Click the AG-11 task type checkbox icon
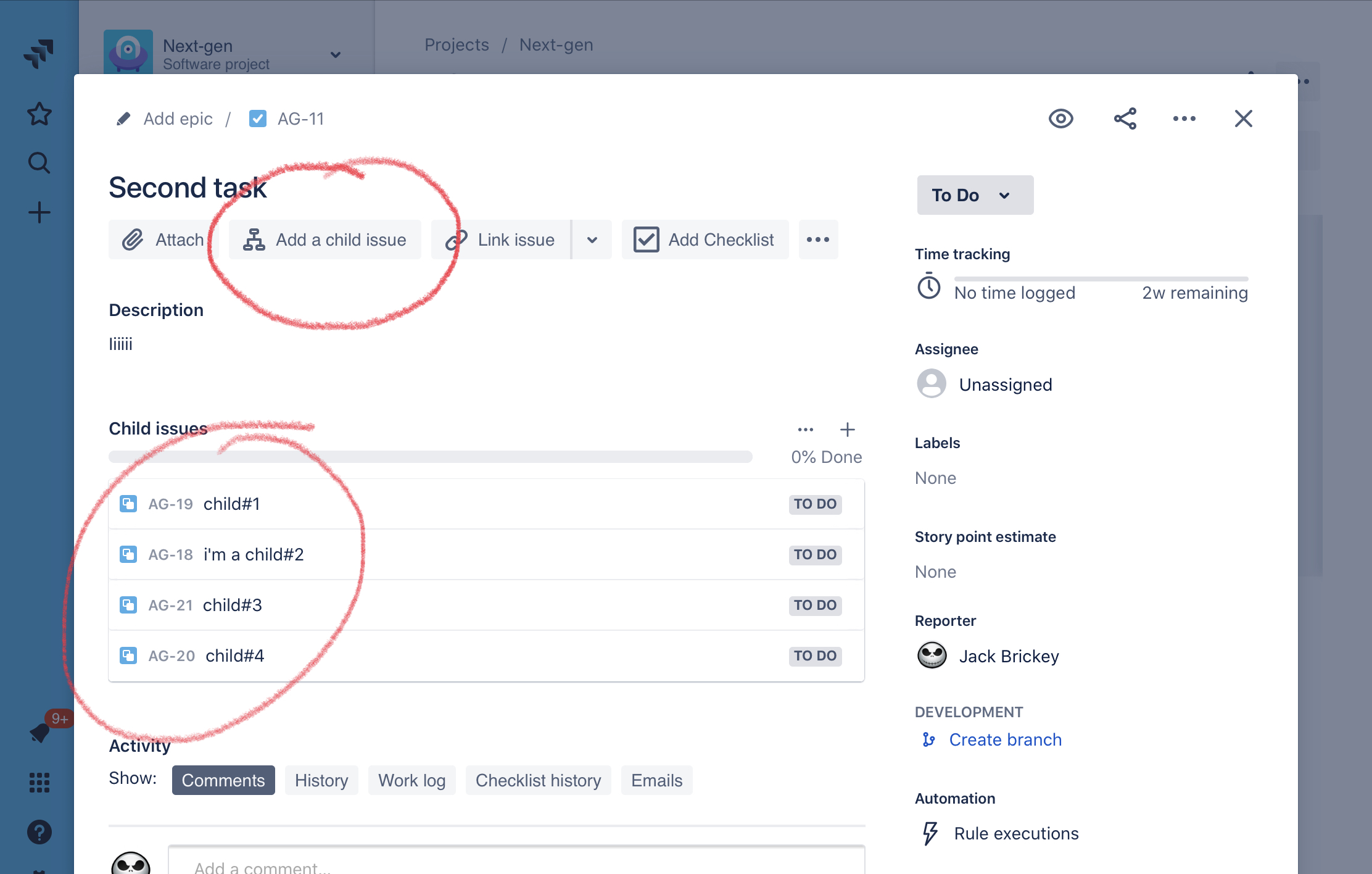This screenshot has width=1372, height=874. tap(258, 119)
